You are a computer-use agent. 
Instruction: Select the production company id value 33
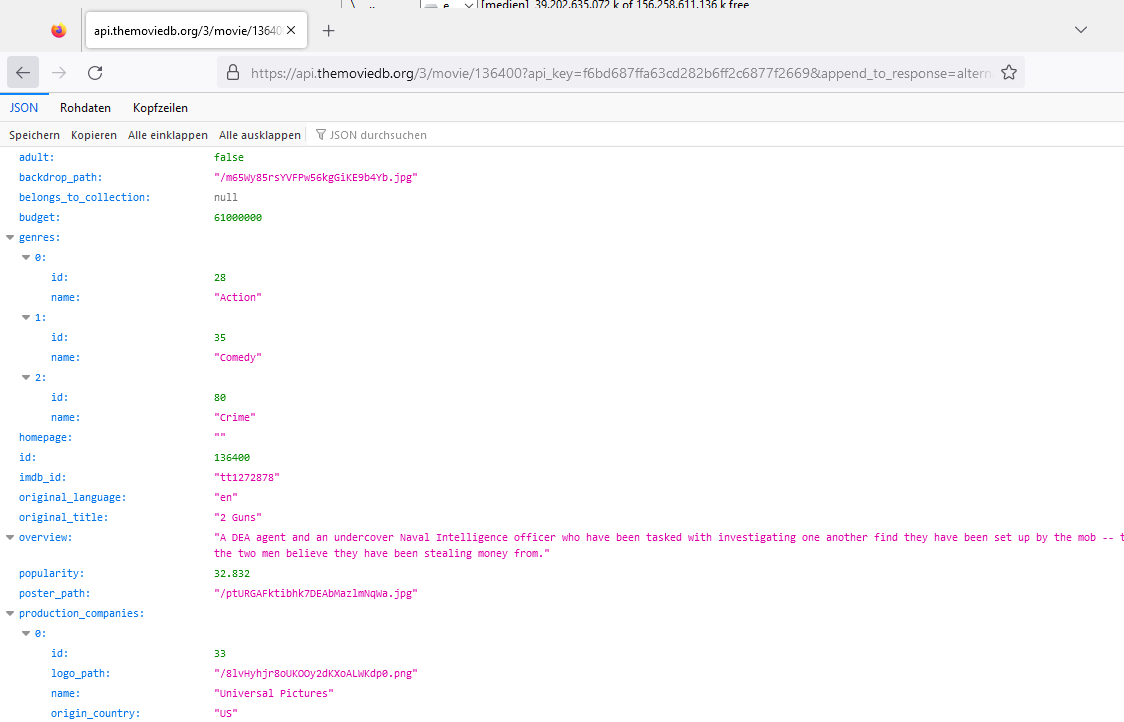(220, 654)
